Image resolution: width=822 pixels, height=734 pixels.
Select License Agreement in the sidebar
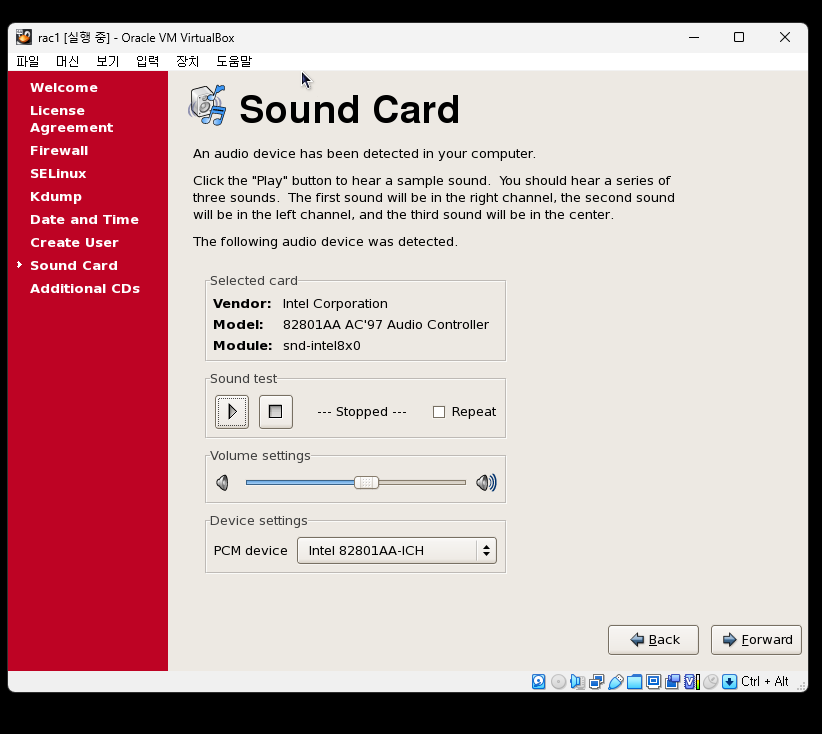71,119
